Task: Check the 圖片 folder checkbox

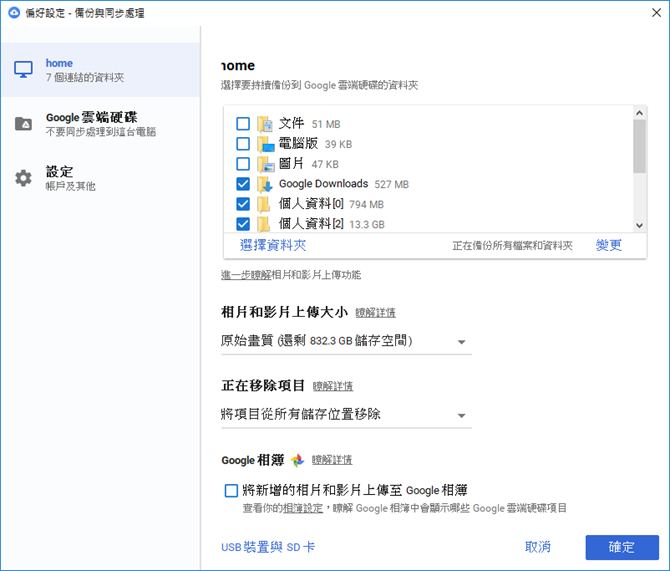Action: [243, 164]
